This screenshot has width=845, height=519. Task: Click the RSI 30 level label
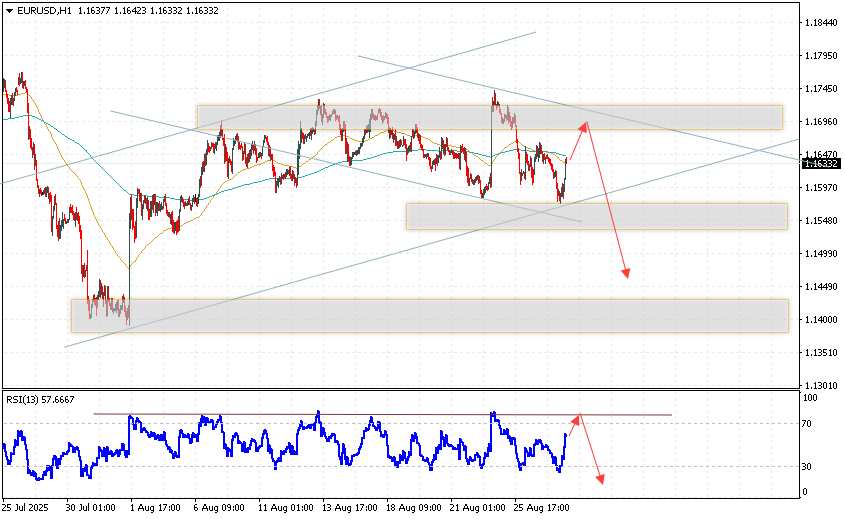click(807, 467)
